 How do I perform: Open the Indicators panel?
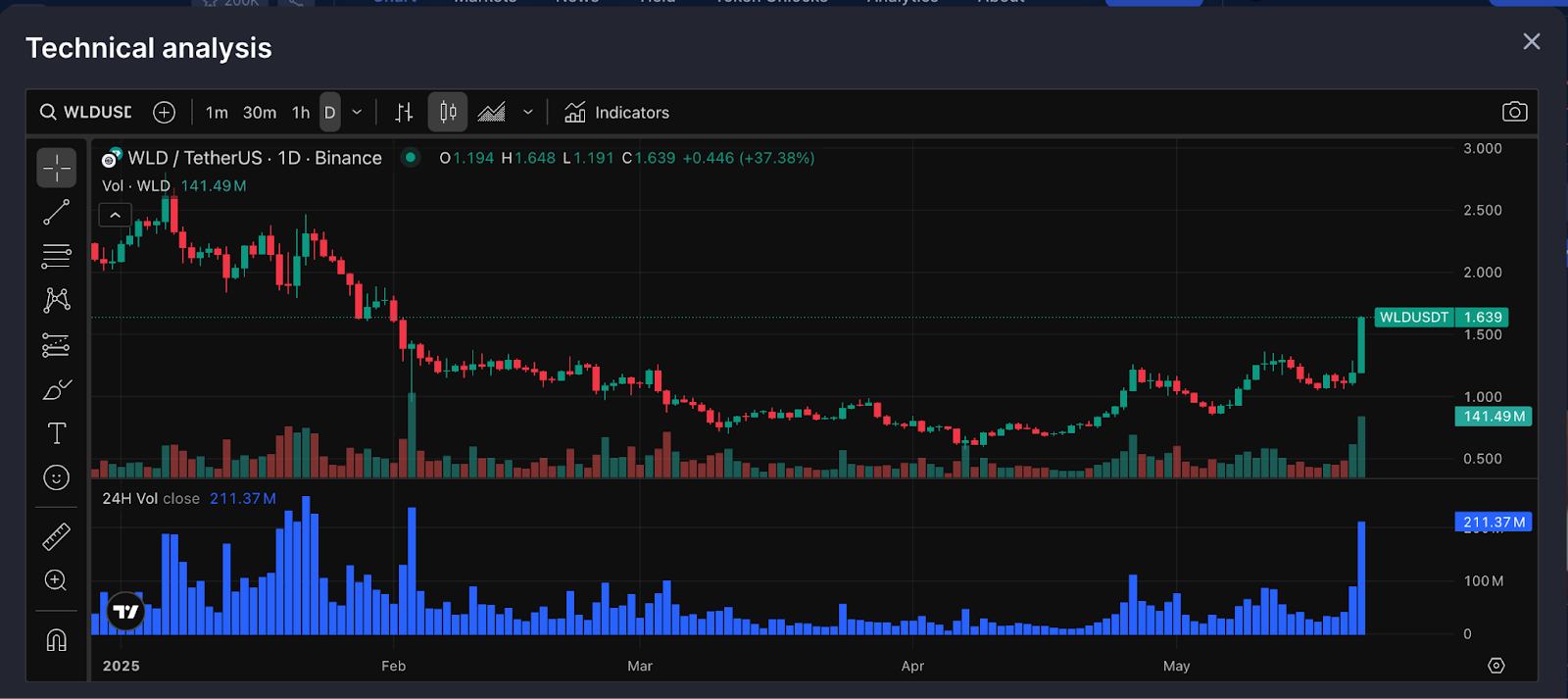[617, 113]
